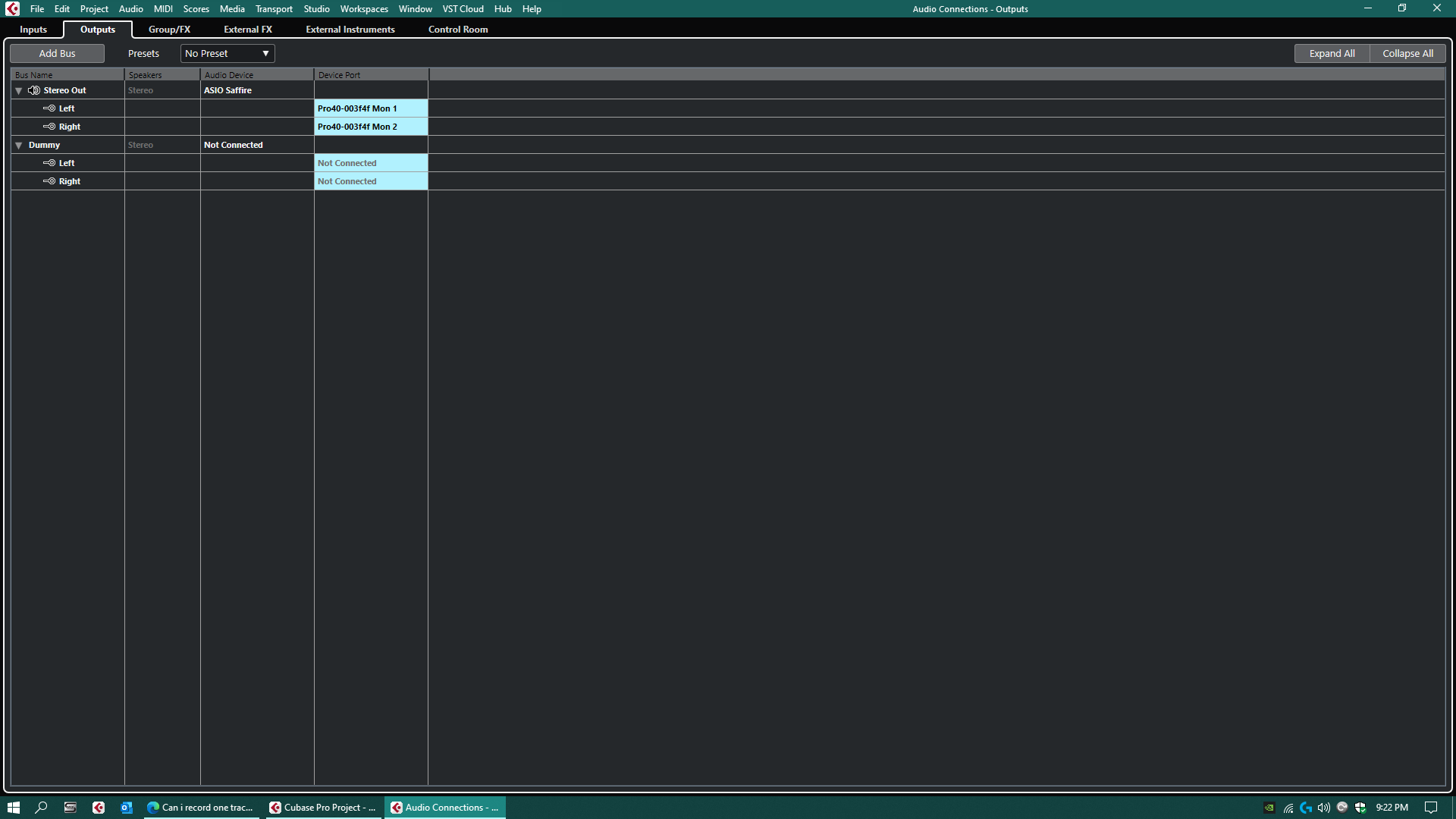Click the Dummy bus Left channel connector icon
This screenshot has width=1456, height=819.
(x=49, y=163)
